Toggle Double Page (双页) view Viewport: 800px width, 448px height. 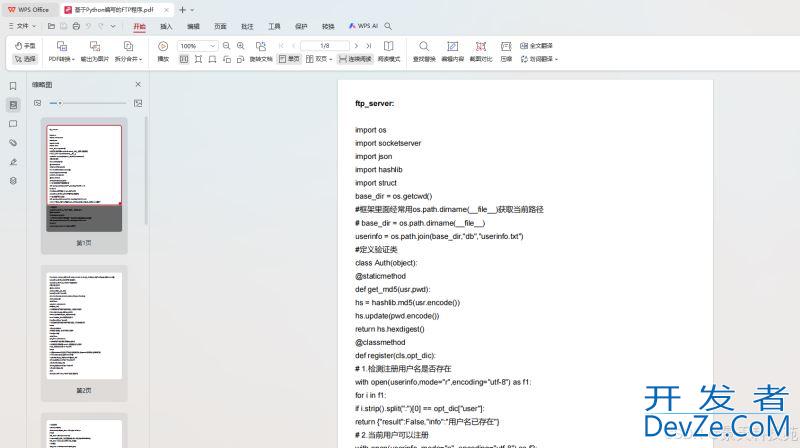point(316,59)
